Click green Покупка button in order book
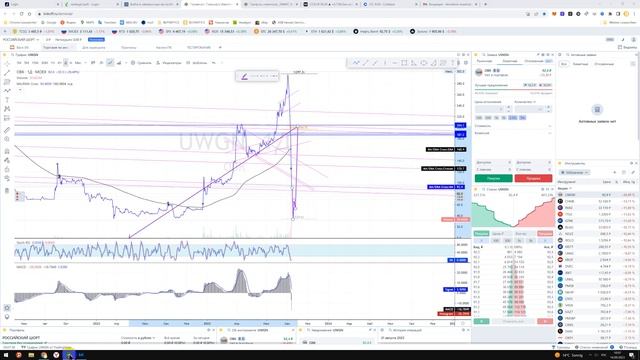The height and width of the screenshot is (360, 640). (x=481, y=233)
